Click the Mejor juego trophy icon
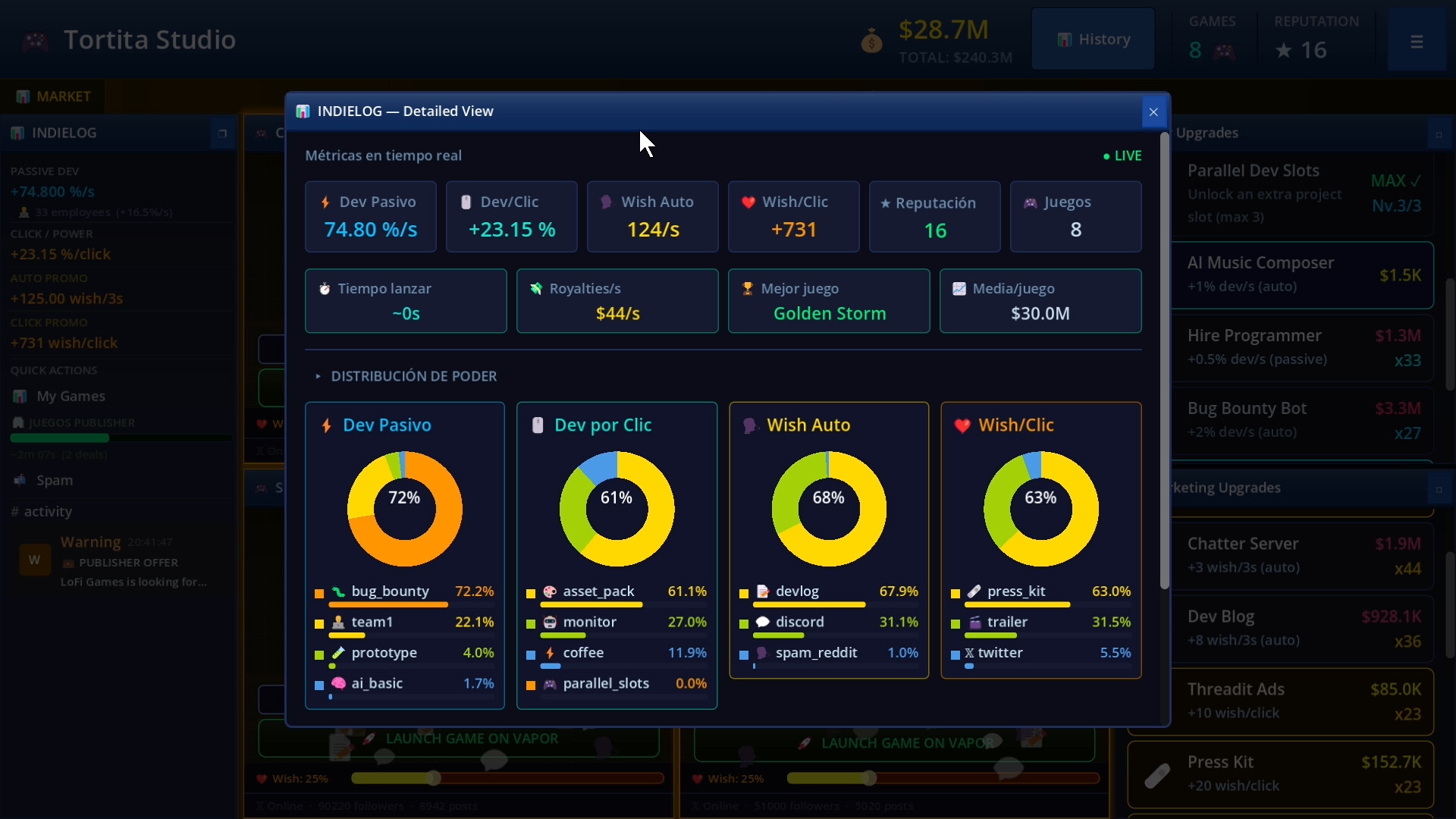1456x819 pixels. click(x=748, y=289)
